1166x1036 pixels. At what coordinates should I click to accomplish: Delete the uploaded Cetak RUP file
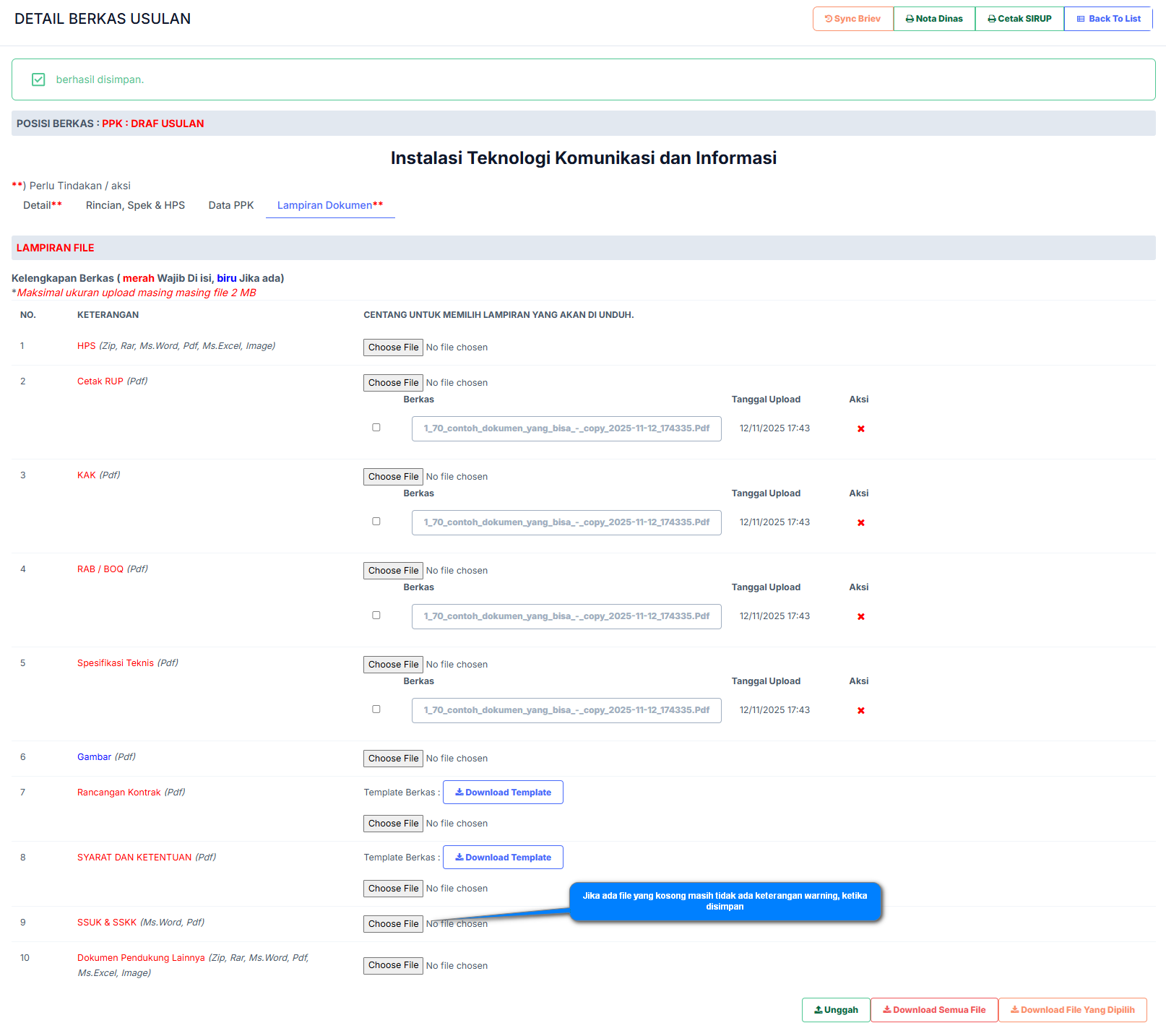click(860, 429)
